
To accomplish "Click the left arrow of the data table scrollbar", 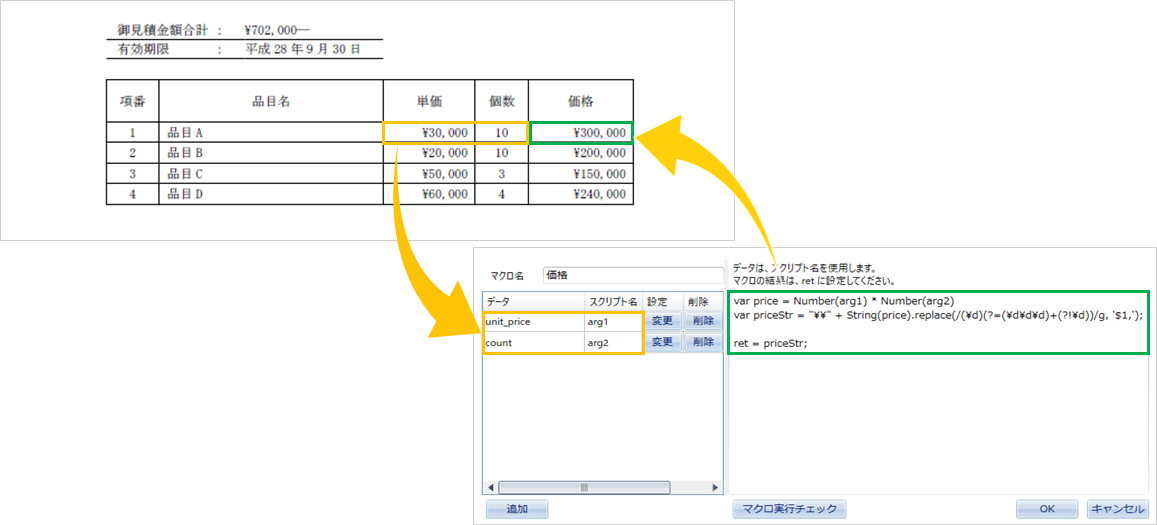I will point(490,488).
